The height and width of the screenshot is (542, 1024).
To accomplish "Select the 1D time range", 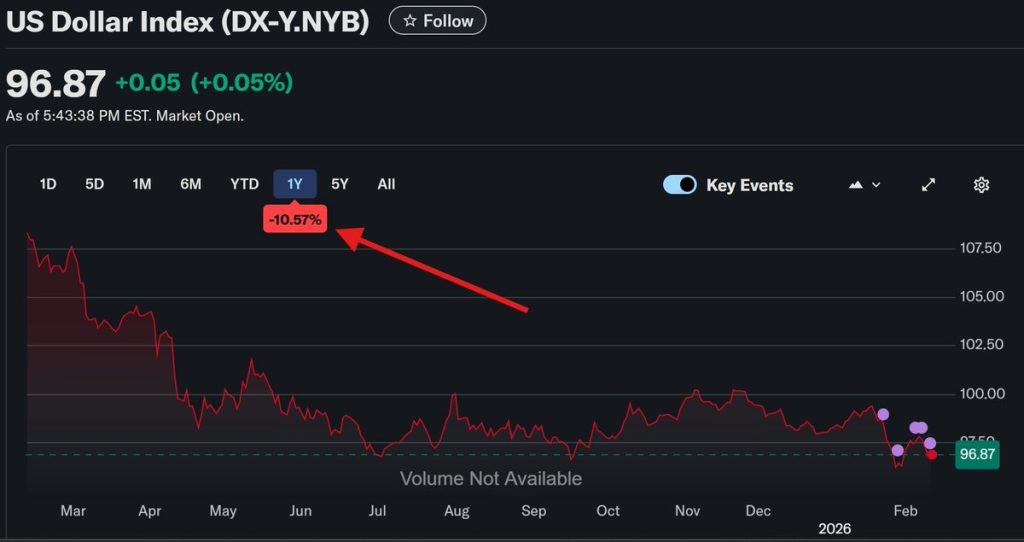I will tap(48, 184).
